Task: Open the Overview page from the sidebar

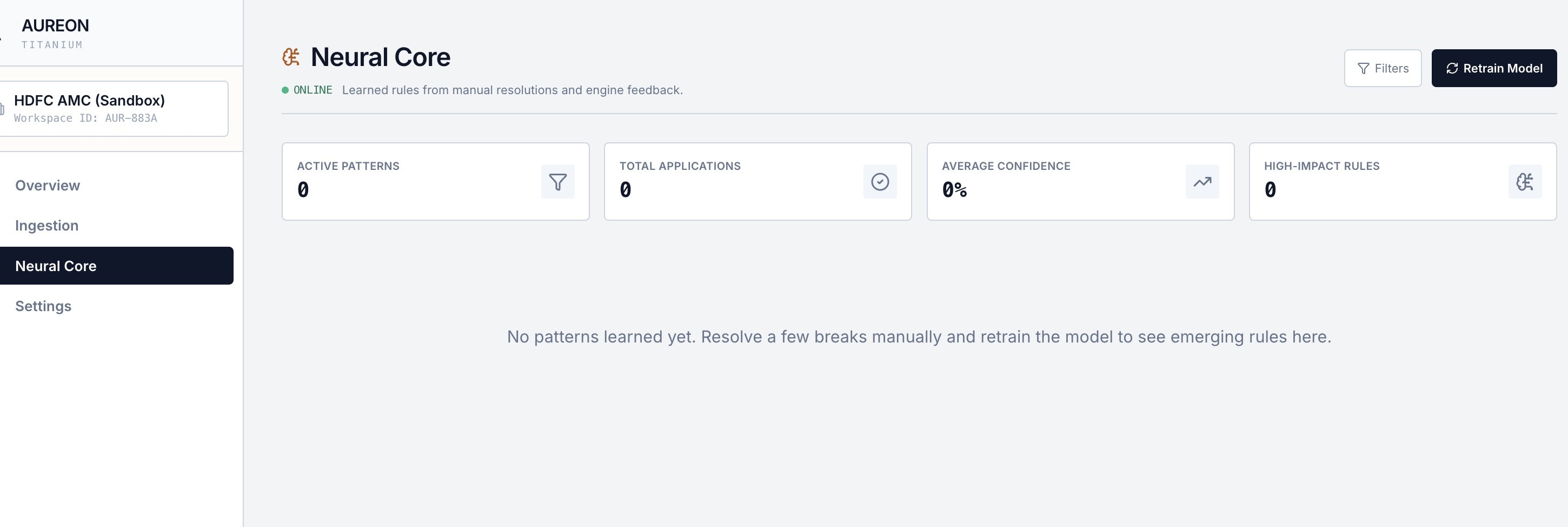Action: pyautogui.click(x=48, y=185)
